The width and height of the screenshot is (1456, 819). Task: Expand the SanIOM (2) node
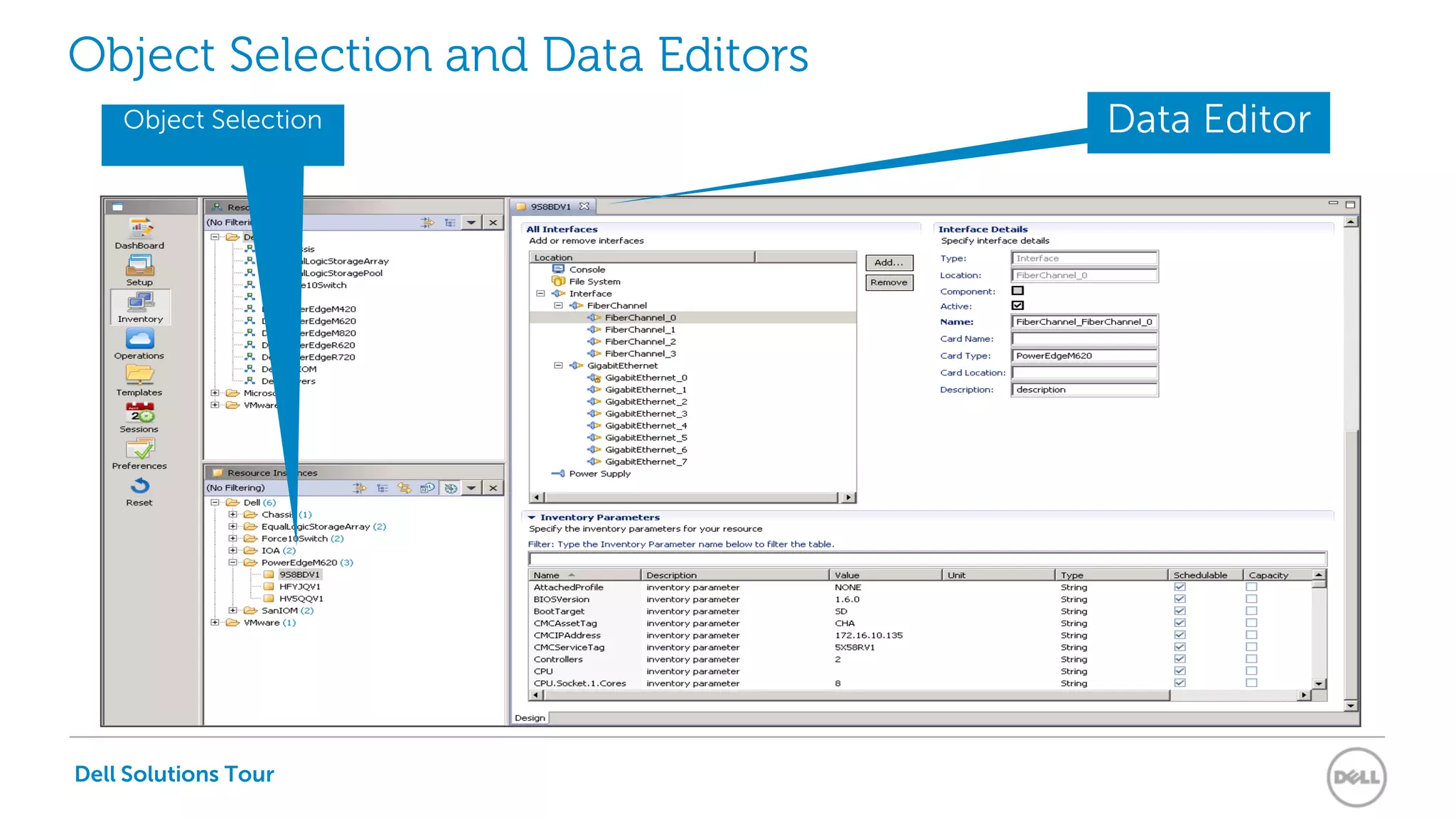tap(232, 611)
